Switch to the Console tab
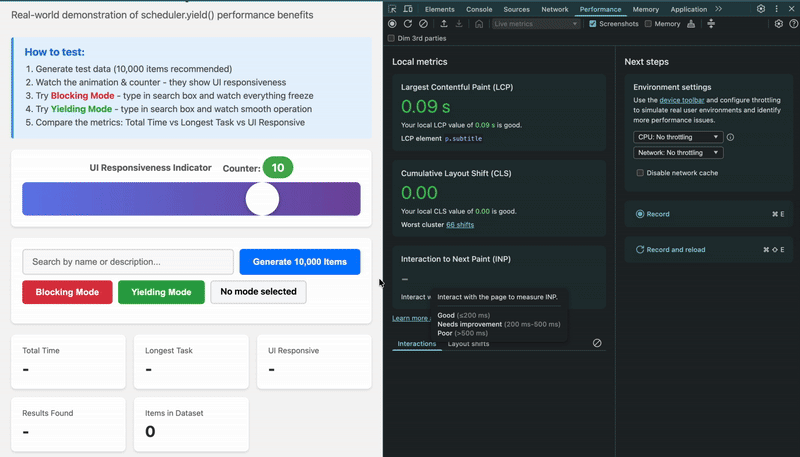 pyautogui.click(x=479, y=9)
